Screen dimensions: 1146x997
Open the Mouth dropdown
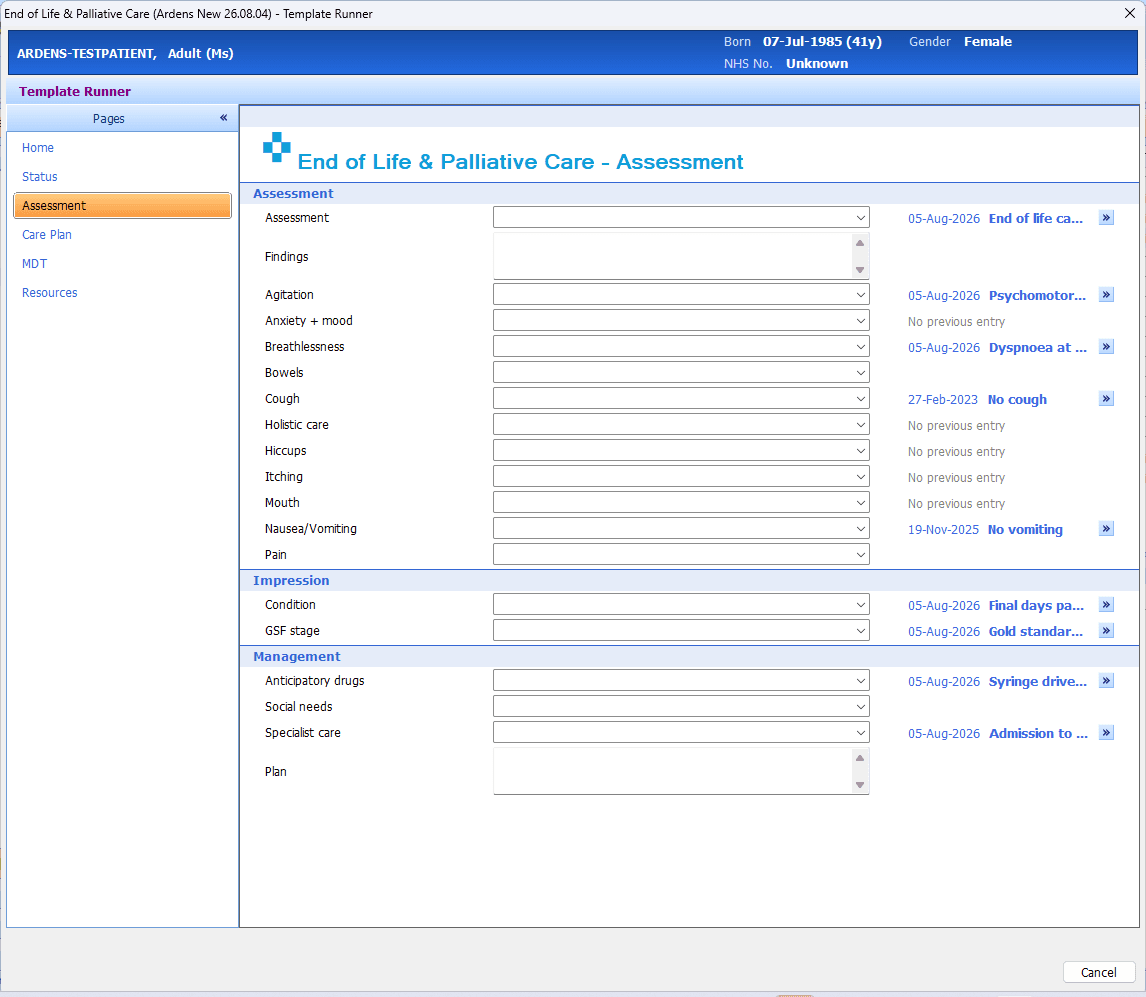point(681,502)
